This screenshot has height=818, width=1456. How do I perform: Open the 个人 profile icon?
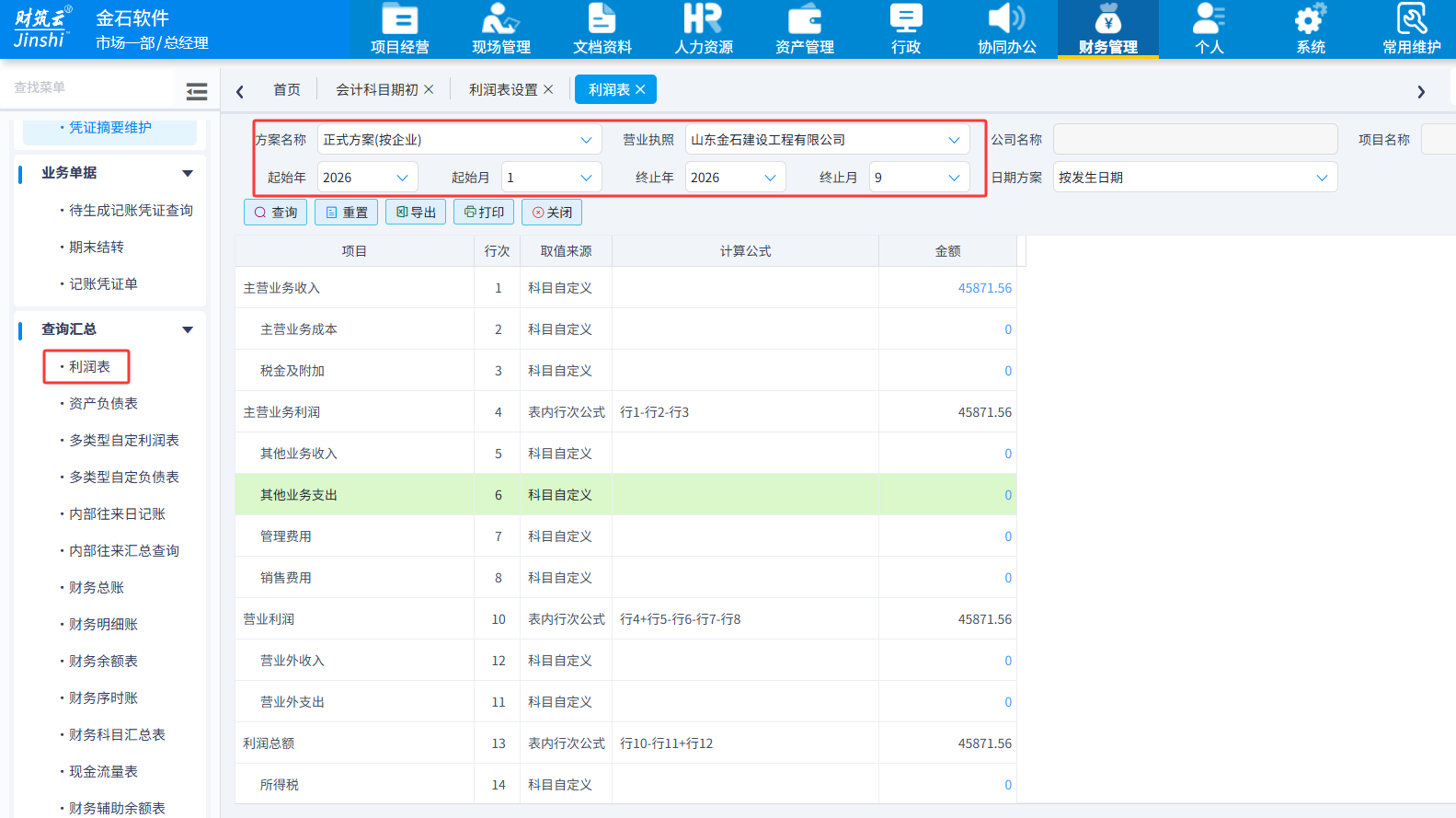(x=1209, y=29)
